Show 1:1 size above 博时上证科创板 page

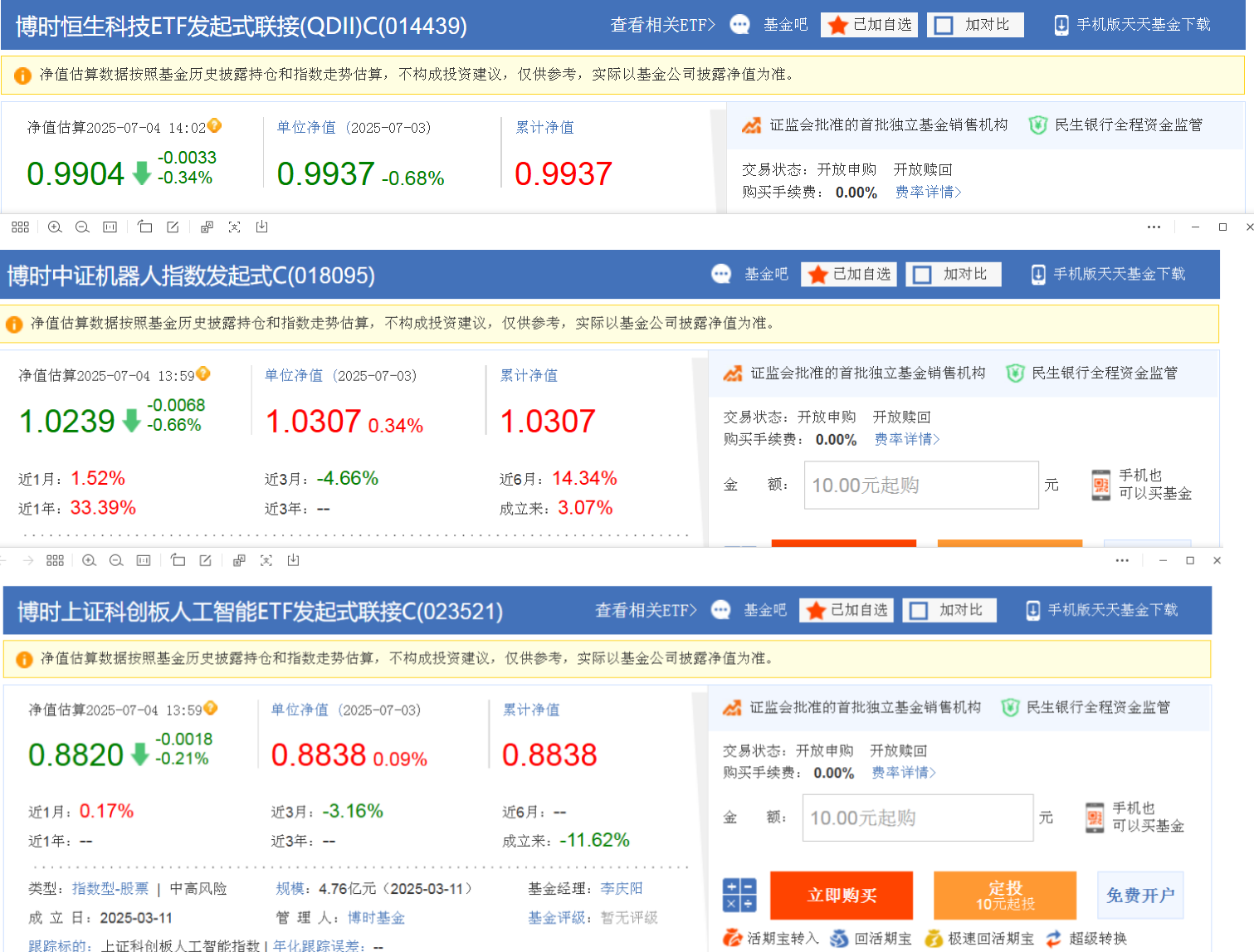[x=144, y=560]
